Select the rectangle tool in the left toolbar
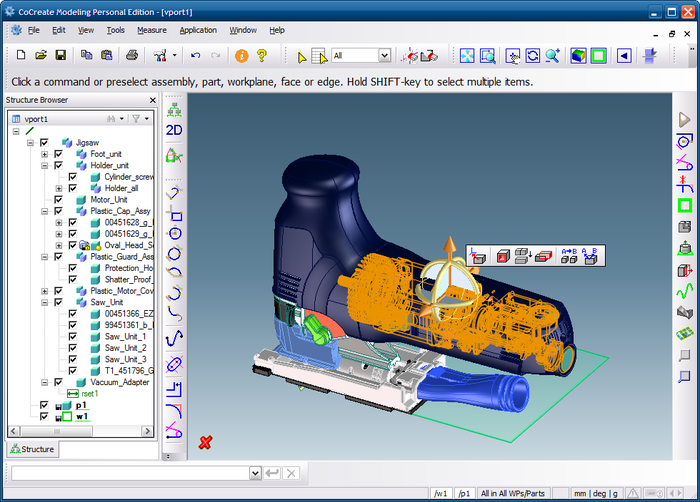The width and height of the screenshot is (700, 502). tap(175, 214)
